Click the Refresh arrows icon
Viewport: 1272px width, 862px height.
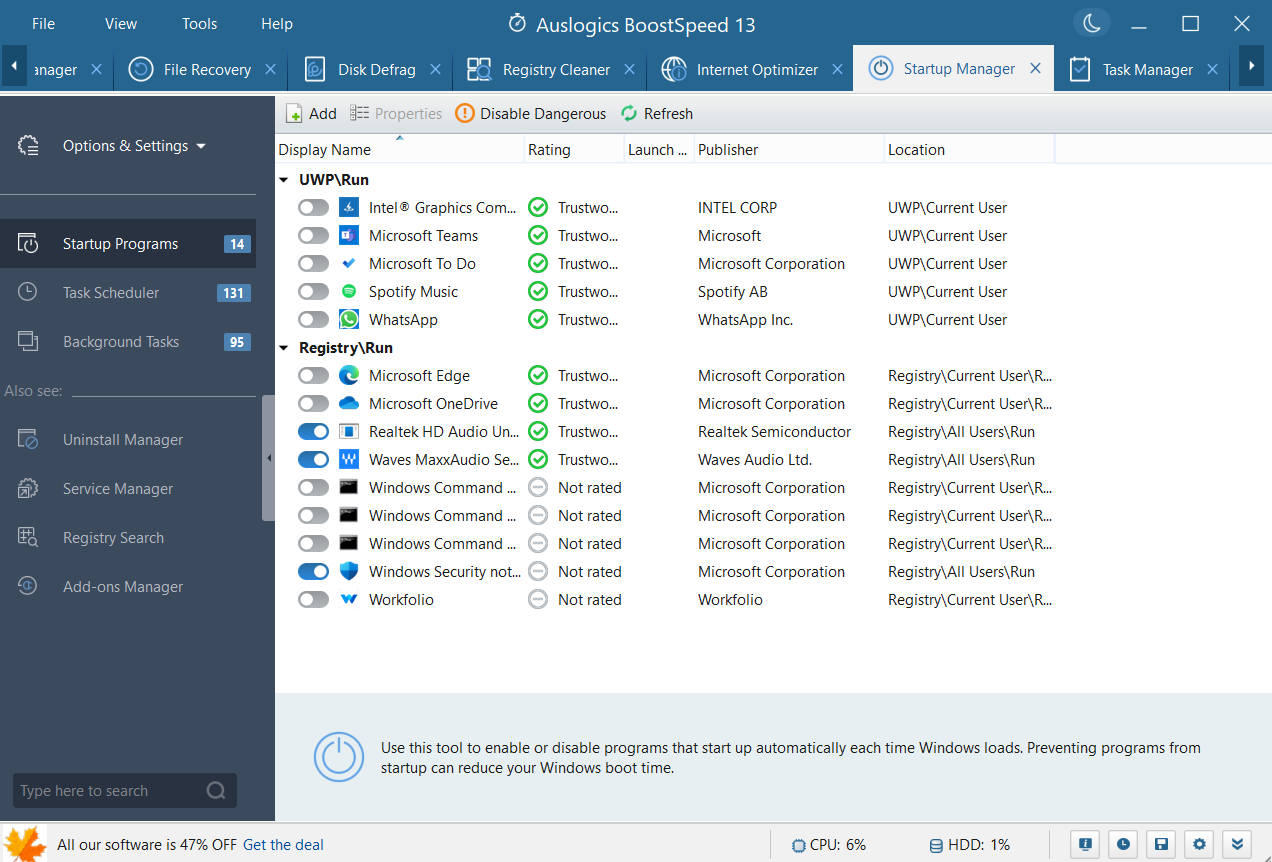pos(629,113)
